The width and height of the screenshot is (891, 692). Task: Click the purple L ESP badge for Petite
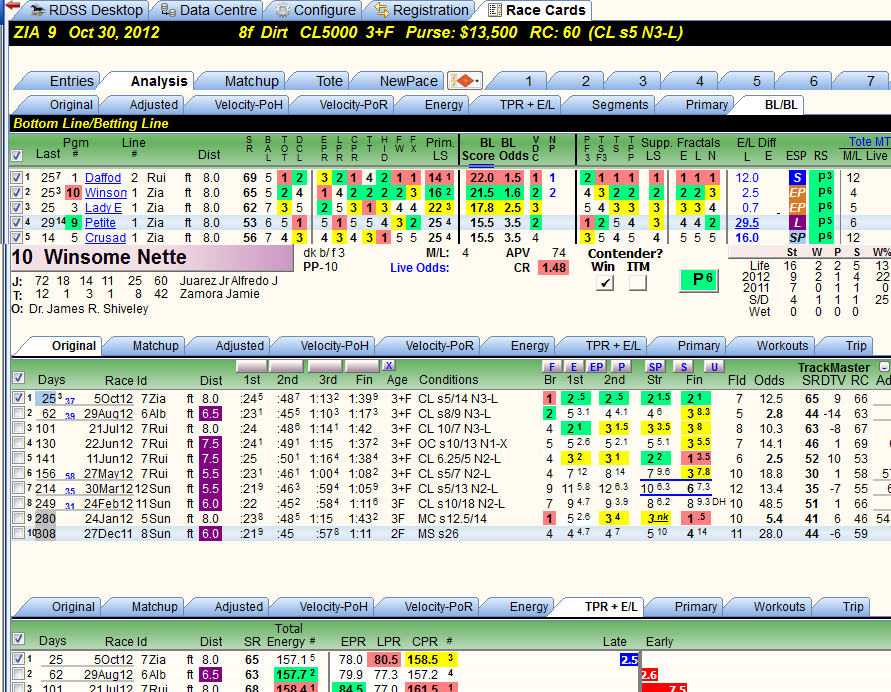click(797, 223)
